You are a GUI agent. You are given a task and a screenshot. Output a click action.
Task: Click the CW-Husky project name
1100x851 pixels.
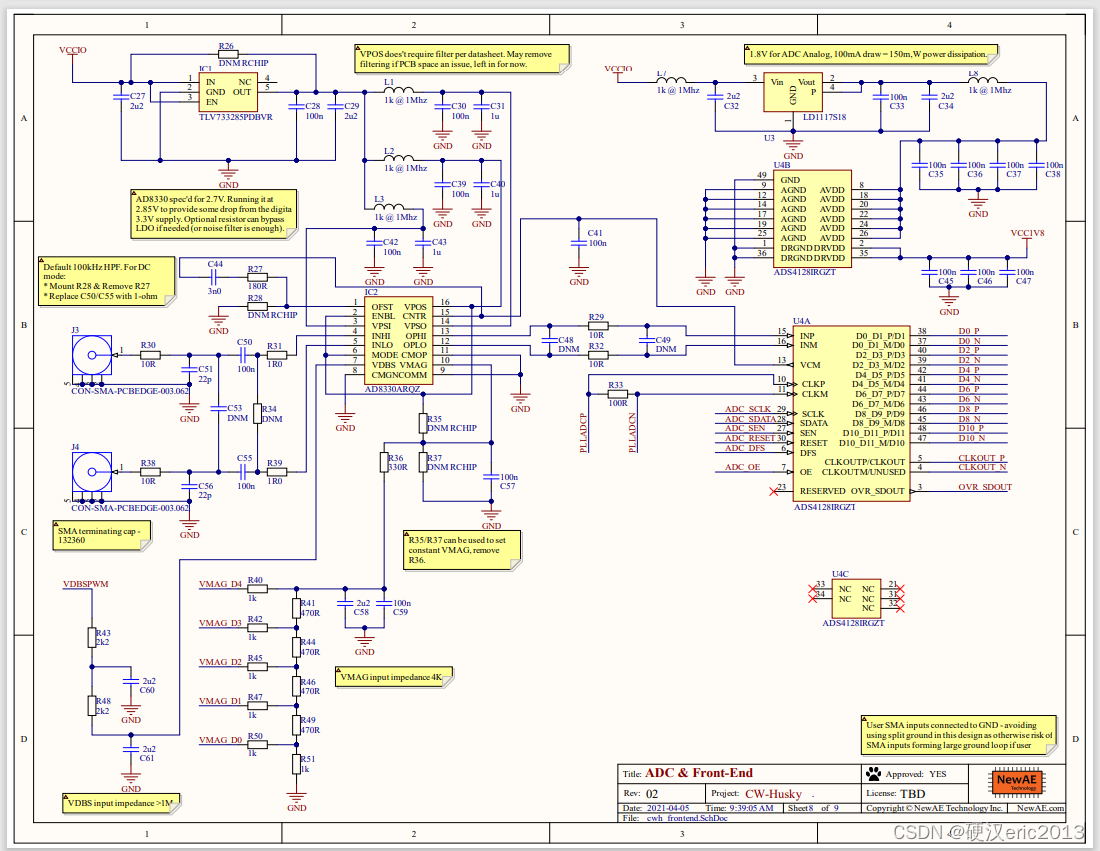click(x=773, y=794)
